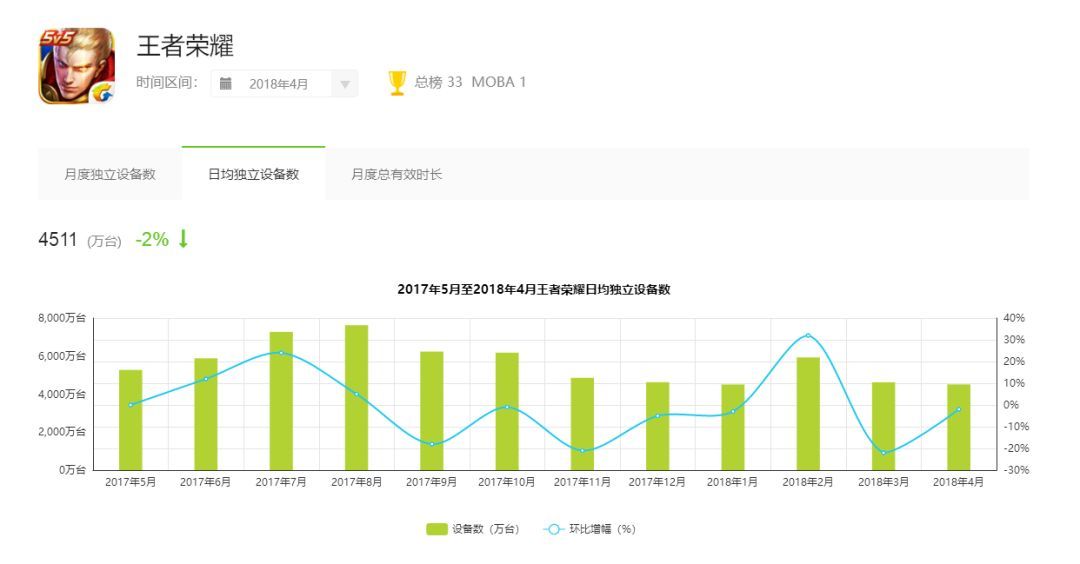This screenshot has height=564, width=1080.
Task: Click the chart title 2017年5月至2018年4月王者荣耀日均独立设备数
Action: tap(534, 289)
